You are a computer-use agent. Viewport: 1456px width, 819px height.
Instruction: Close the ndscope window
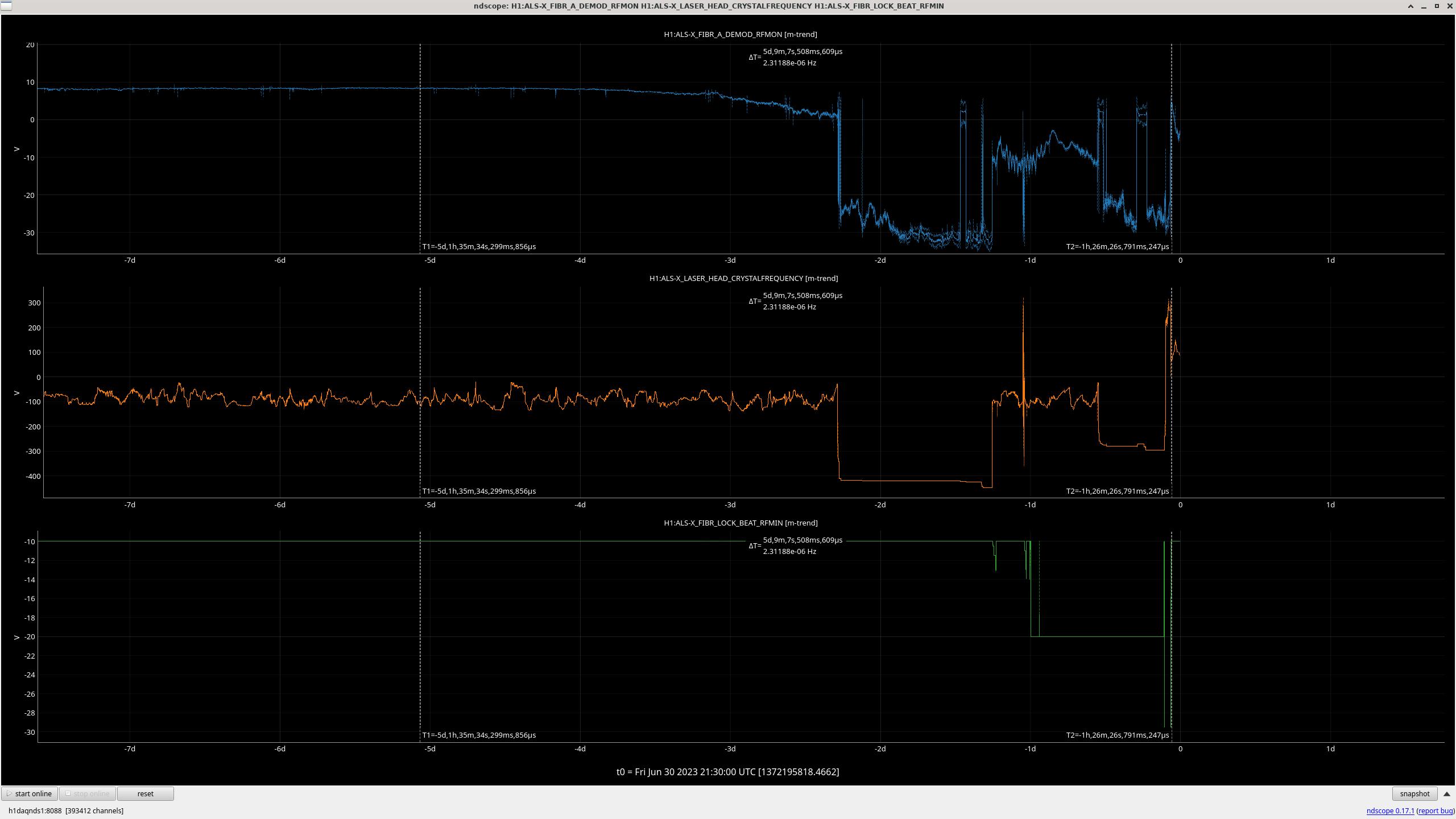tap(1449, 6)
